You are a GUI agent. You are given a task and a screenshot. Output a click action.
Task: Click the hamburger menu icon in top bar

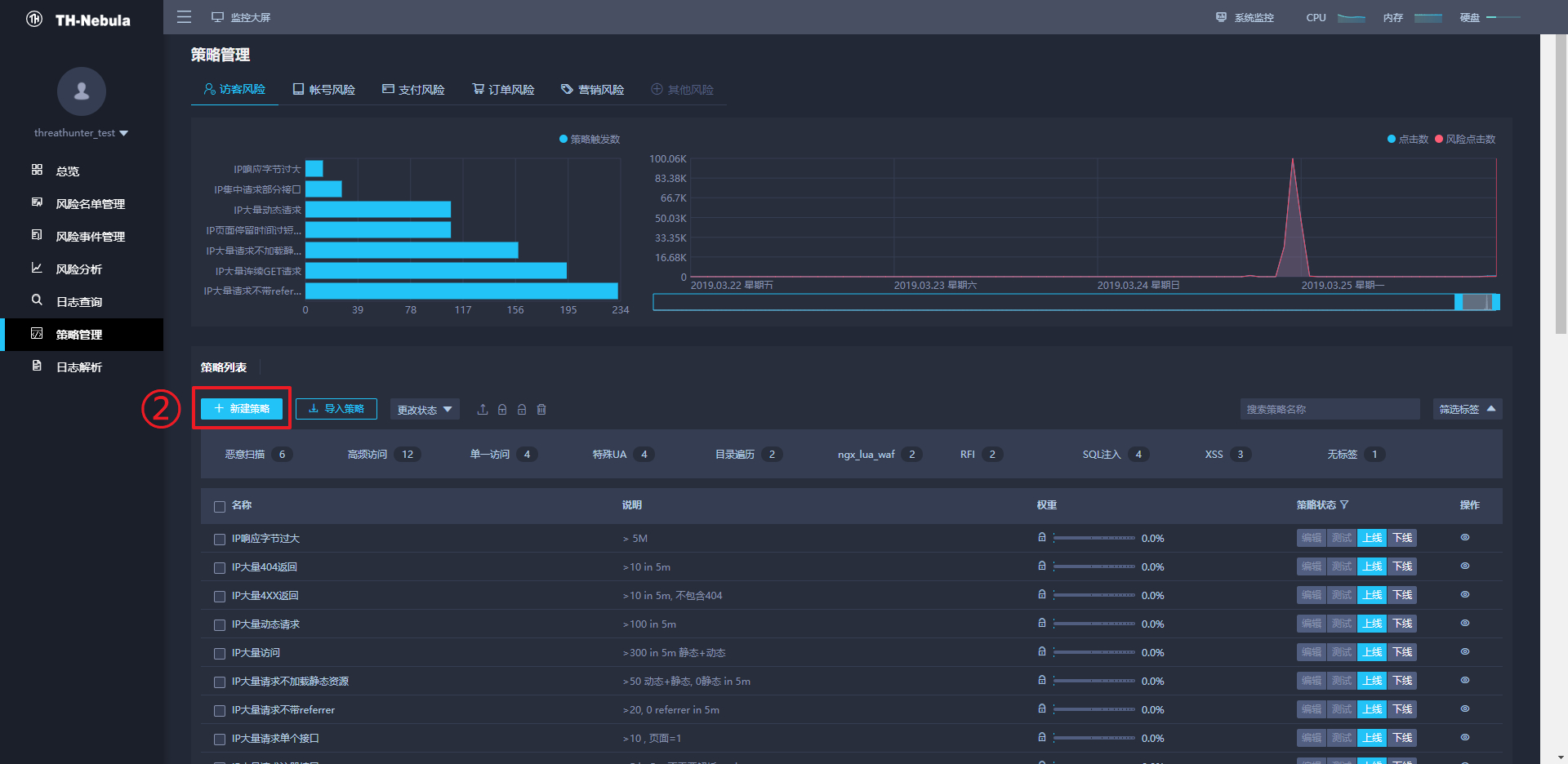coord(184,17)
